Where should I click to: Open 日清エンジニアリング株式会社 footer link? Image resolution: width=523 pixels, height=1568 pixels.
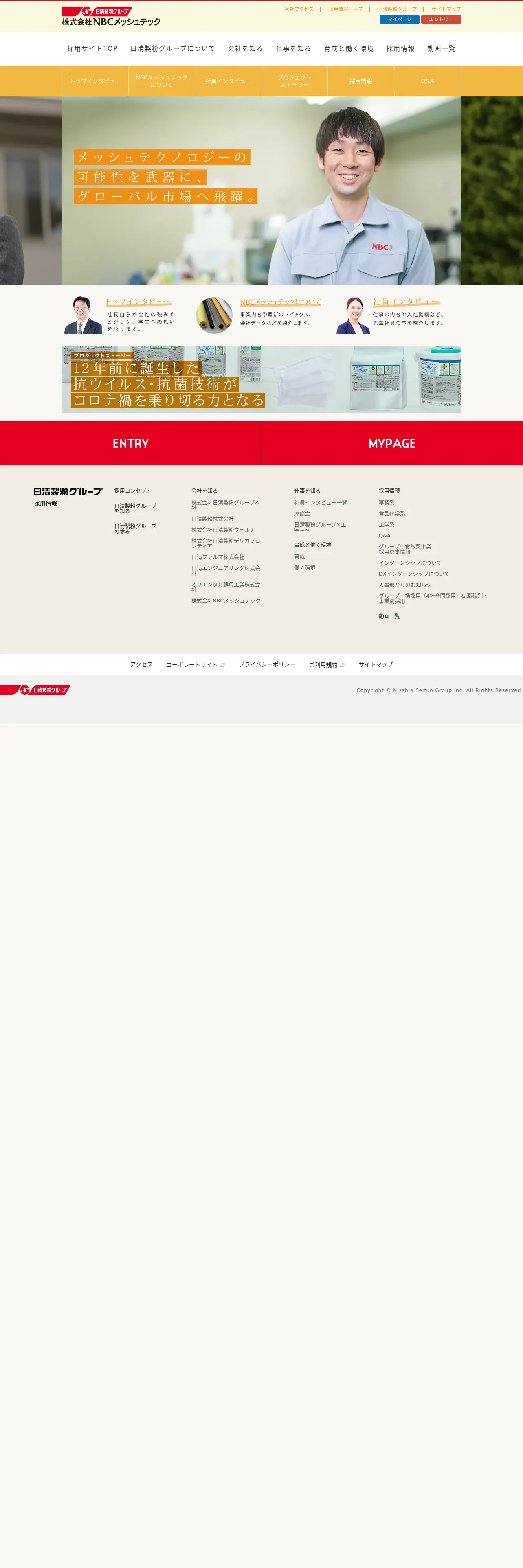(226, 570)
